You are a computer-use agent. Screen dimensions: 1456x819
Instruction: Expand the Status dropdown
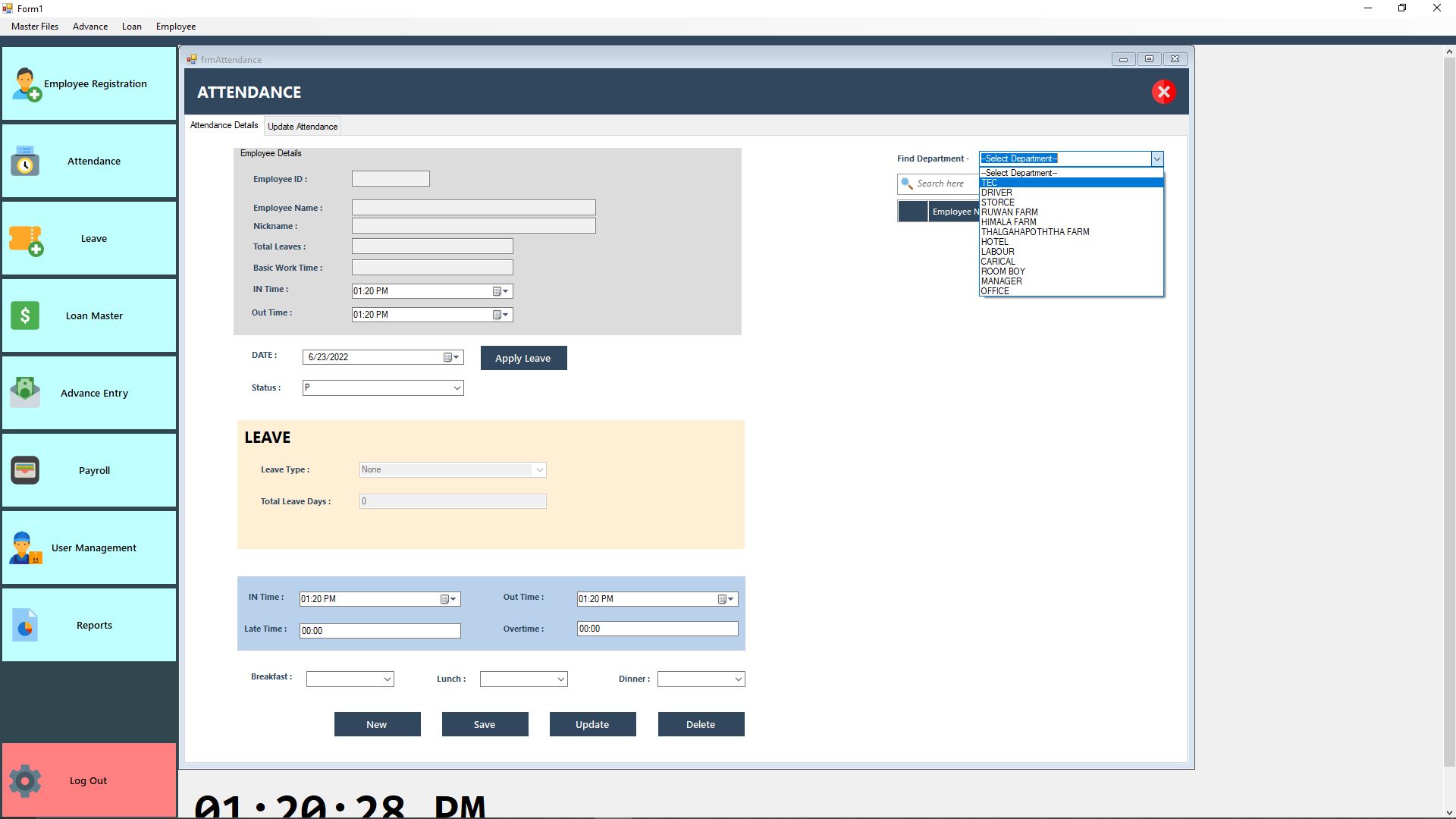click(457, 388)
